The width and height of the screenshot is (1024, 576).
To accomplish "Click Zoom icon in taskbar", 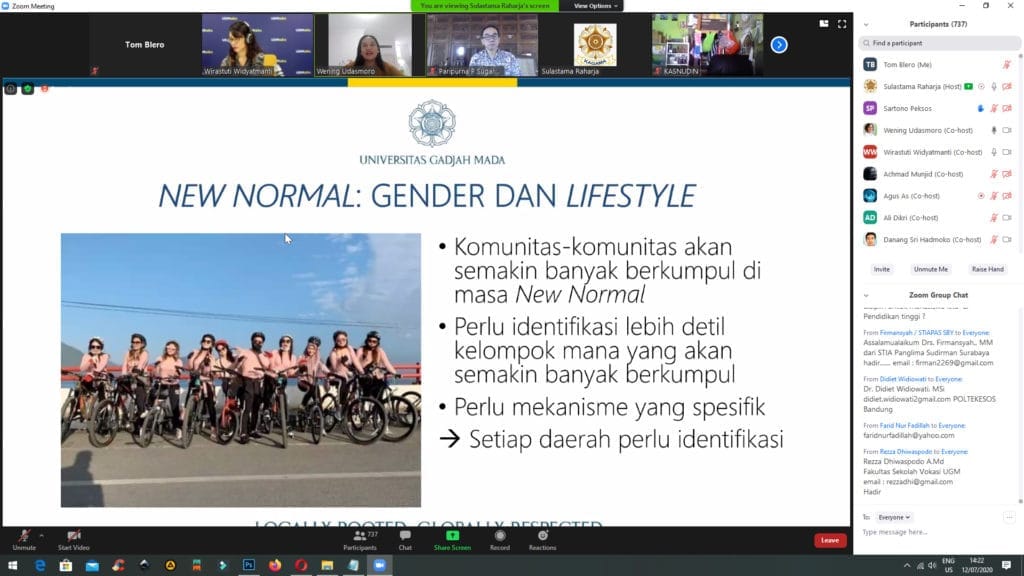I will [379, 565].
